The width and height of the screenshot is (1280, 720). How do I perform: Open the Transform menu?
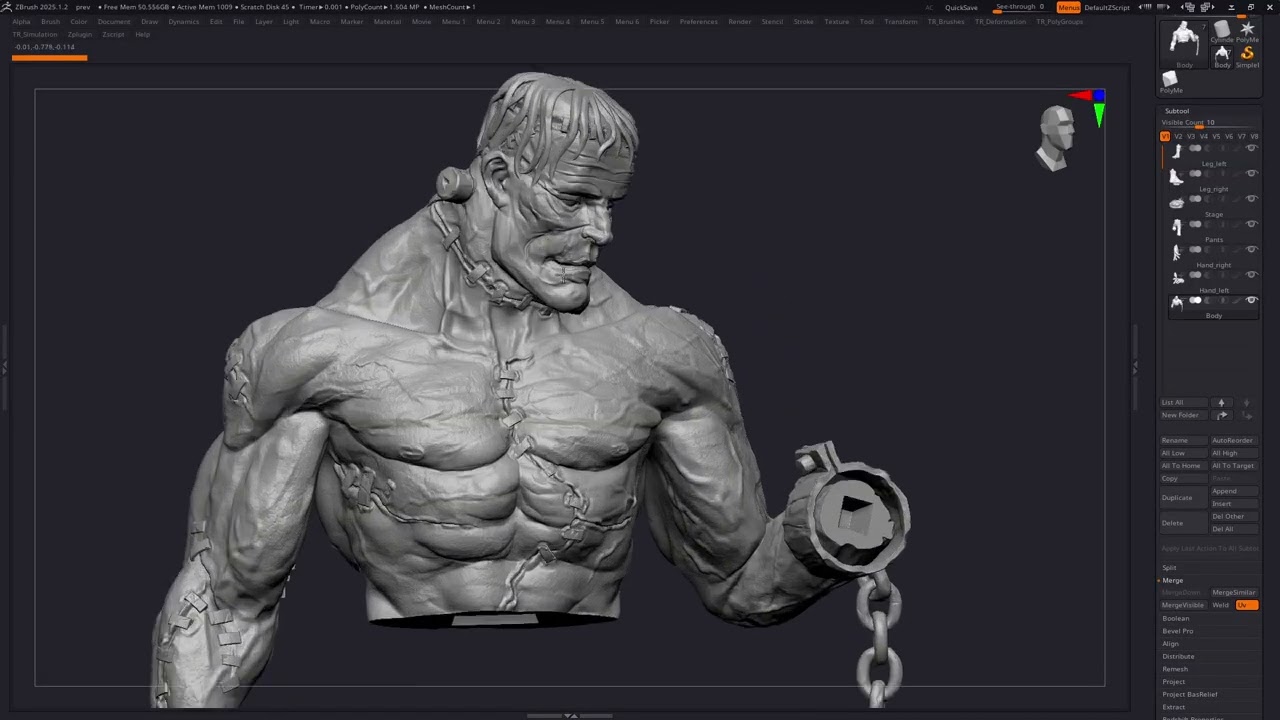900,21
